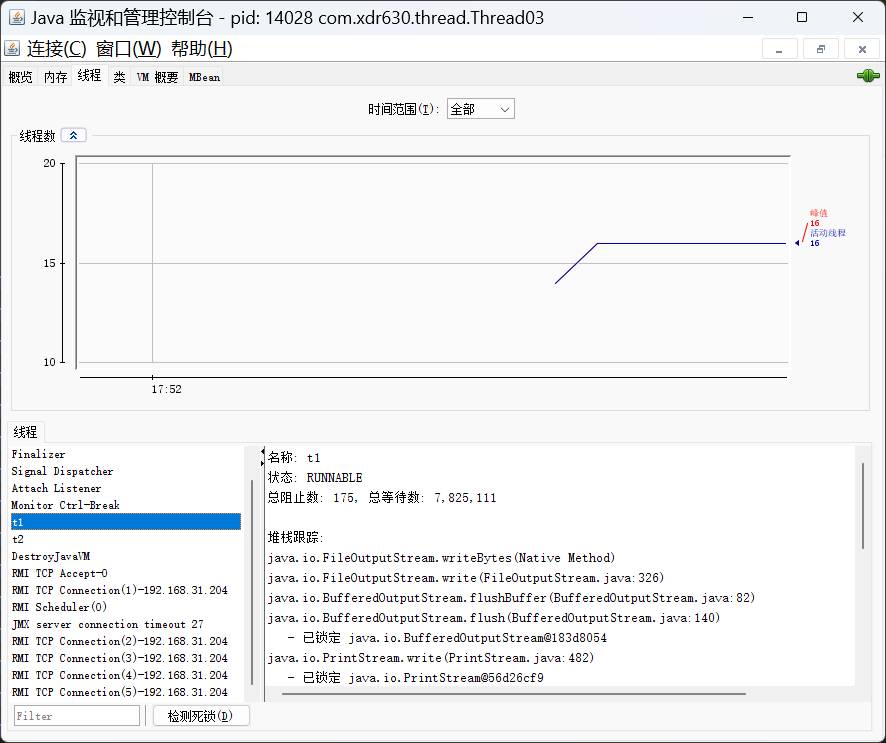Open the 时间范围 dropdown
This screenshot has height=743, width=886.
coord(480,109)
